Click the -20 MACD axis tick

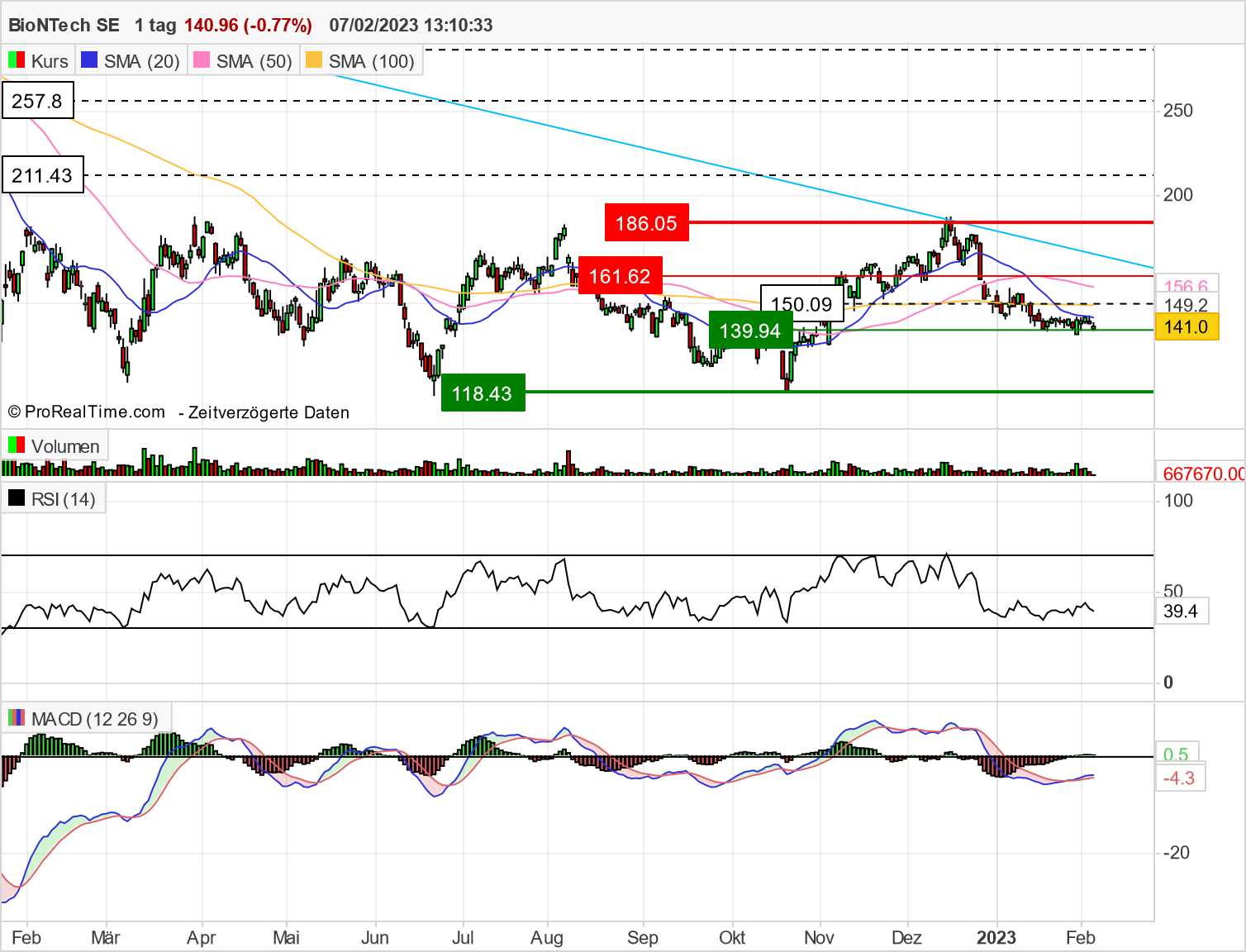click(x=1176, y=852)
